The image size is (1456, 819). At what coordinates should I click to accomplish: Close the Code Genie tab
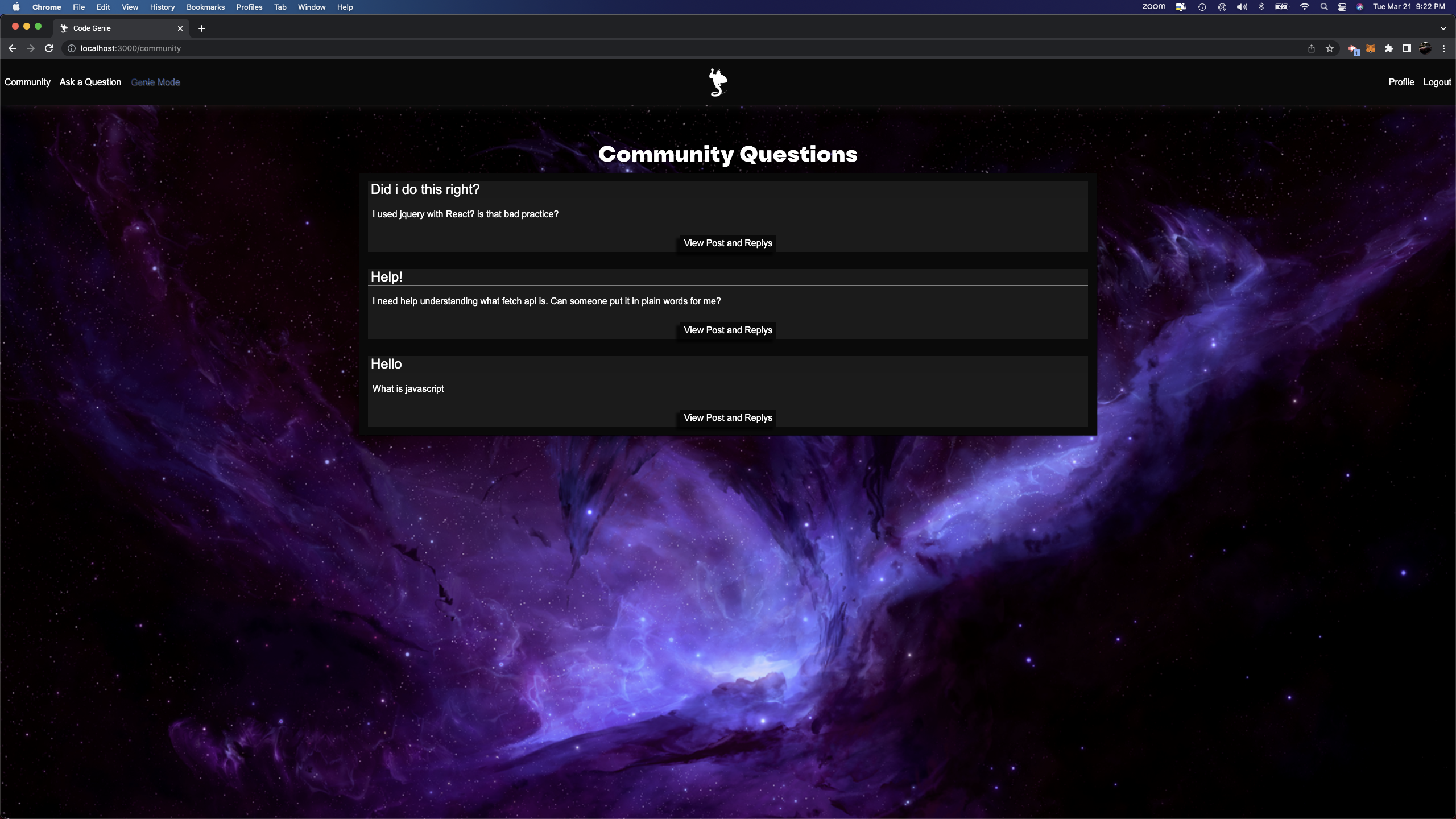(180, 28)
